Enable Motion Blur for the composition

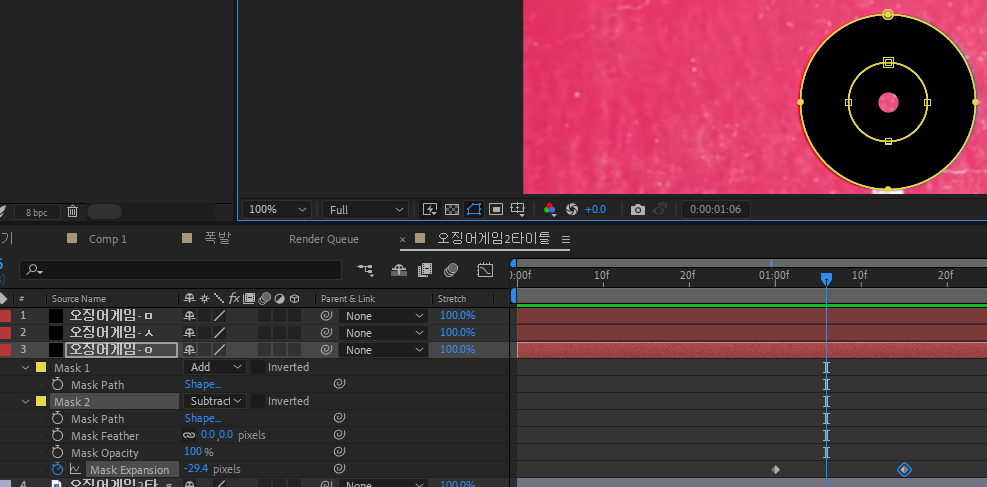click(x=451, y=270)
